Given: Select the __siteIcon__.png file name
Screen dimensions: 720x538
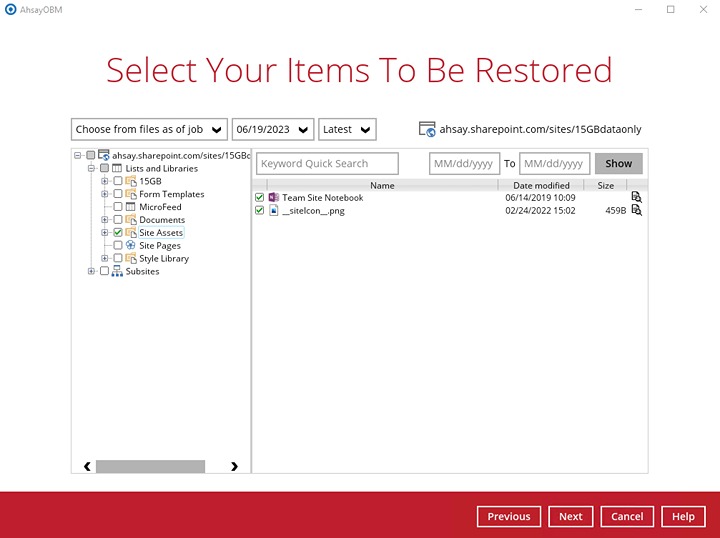Looking at the screenshot, I should point(313,211).
